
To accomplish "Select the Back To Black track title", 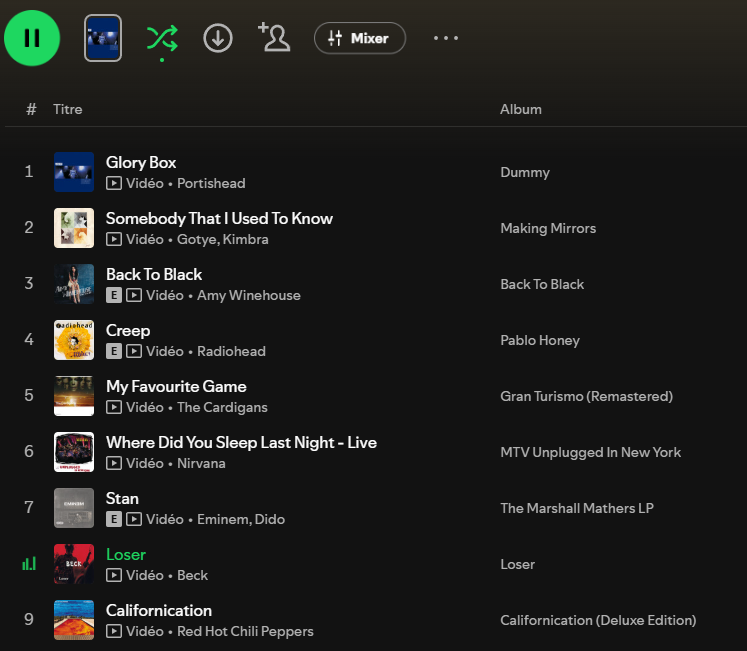I will (x=154, y=275).
